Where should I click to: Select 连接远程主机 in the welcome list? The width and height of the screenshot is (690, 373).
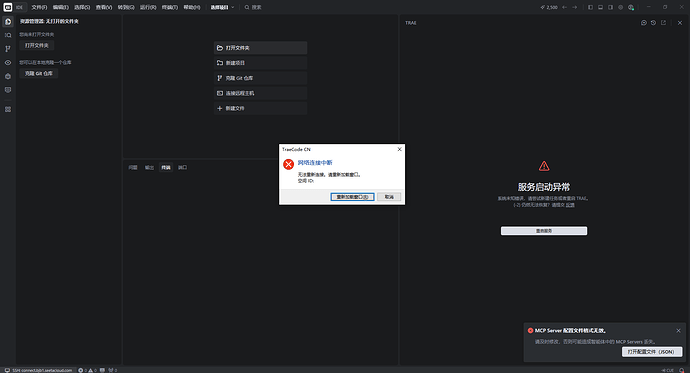pos(261,93)
